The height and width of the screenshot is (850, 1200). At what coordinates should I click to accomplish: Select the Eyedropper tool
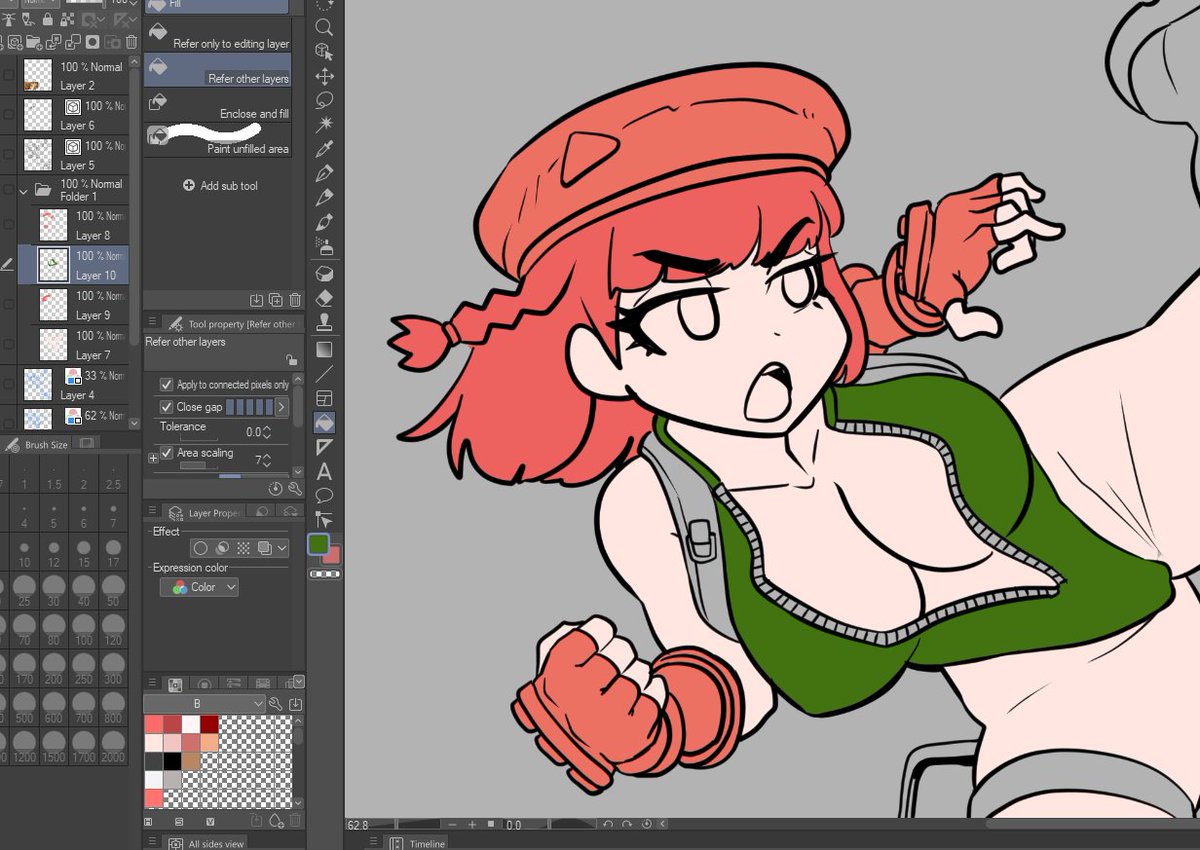pyautogui.click(x=324, y=149)
